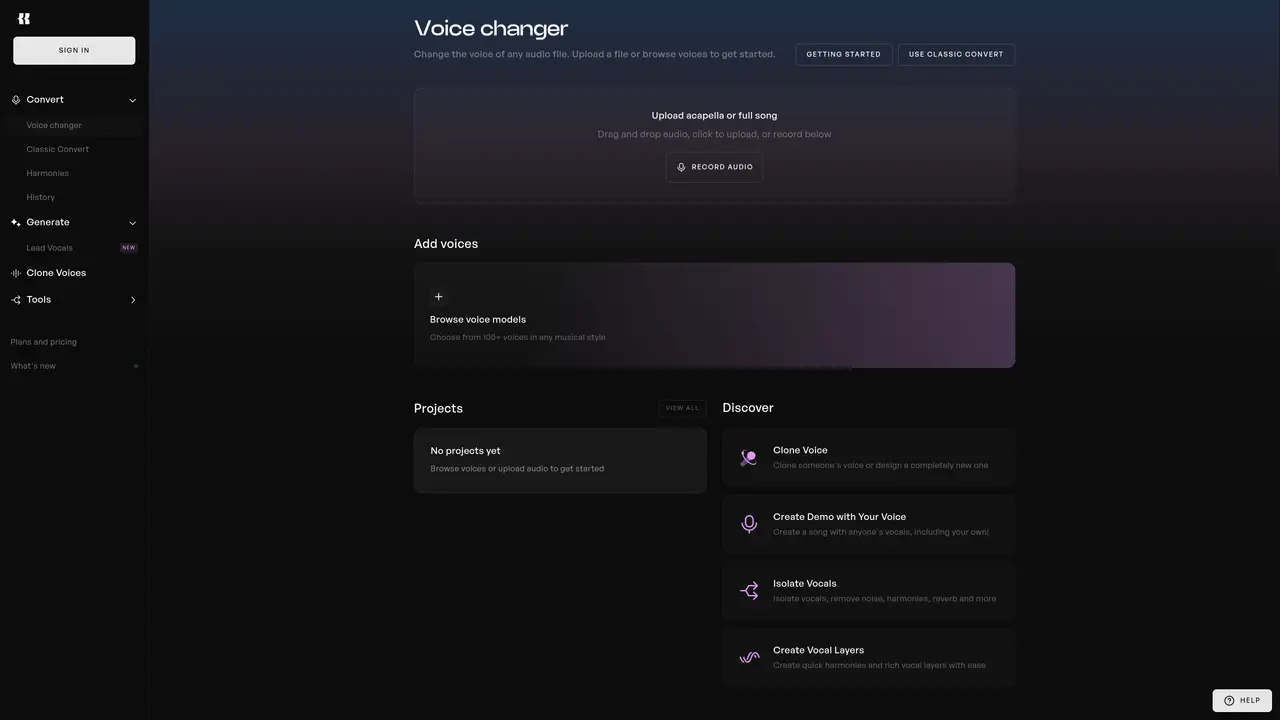The image size is (1280, 720).
Task: Click the Generate sparkle icon in sidebar
Action: tap(16, 223)
